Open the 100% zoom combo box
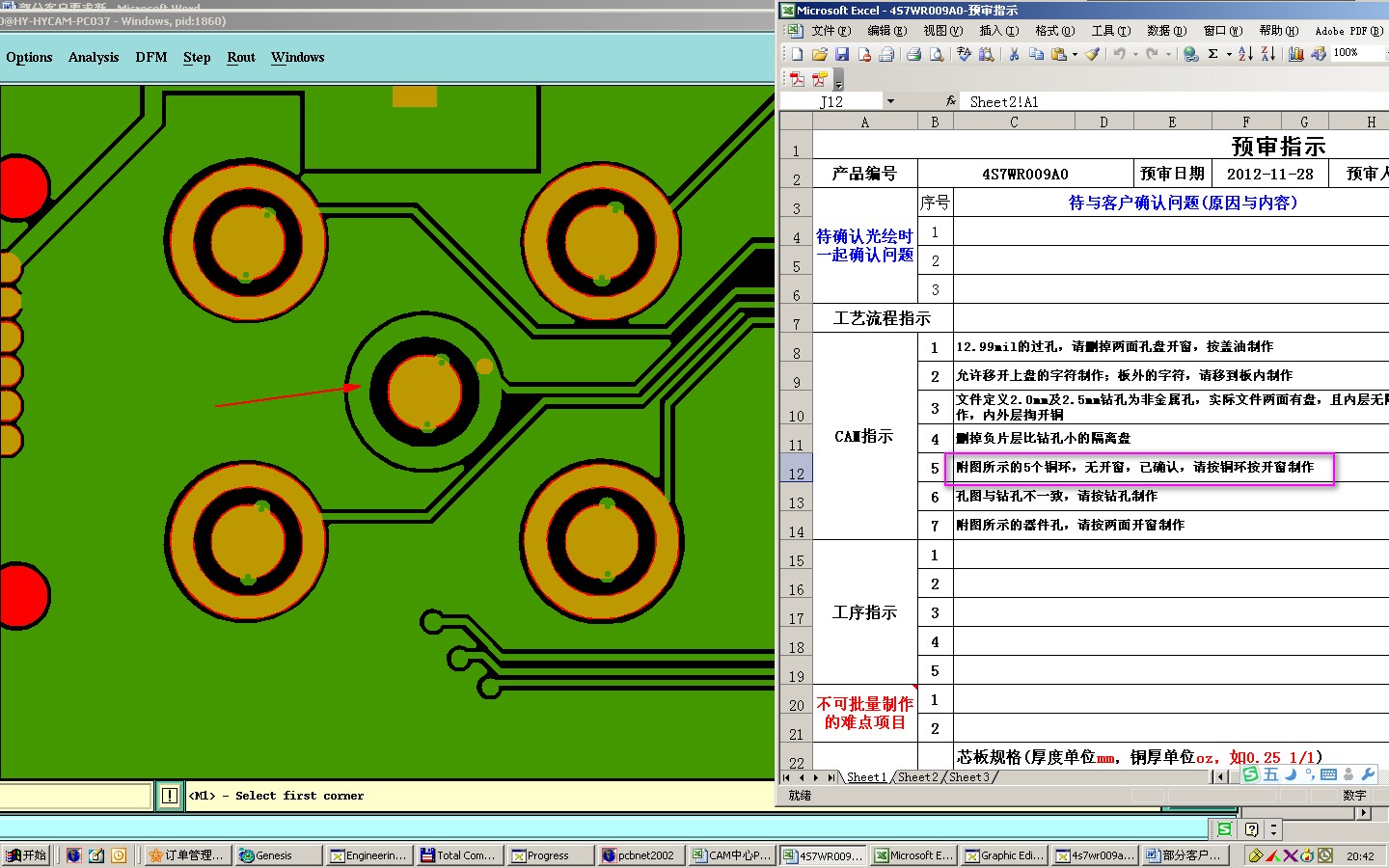 point(1359,53)
